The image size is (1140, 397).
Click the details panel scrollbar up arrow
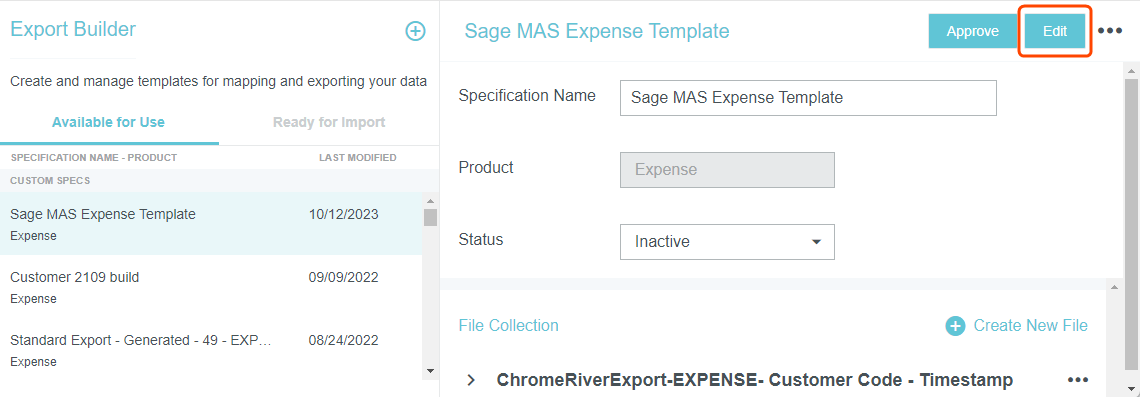(1131, 70)
